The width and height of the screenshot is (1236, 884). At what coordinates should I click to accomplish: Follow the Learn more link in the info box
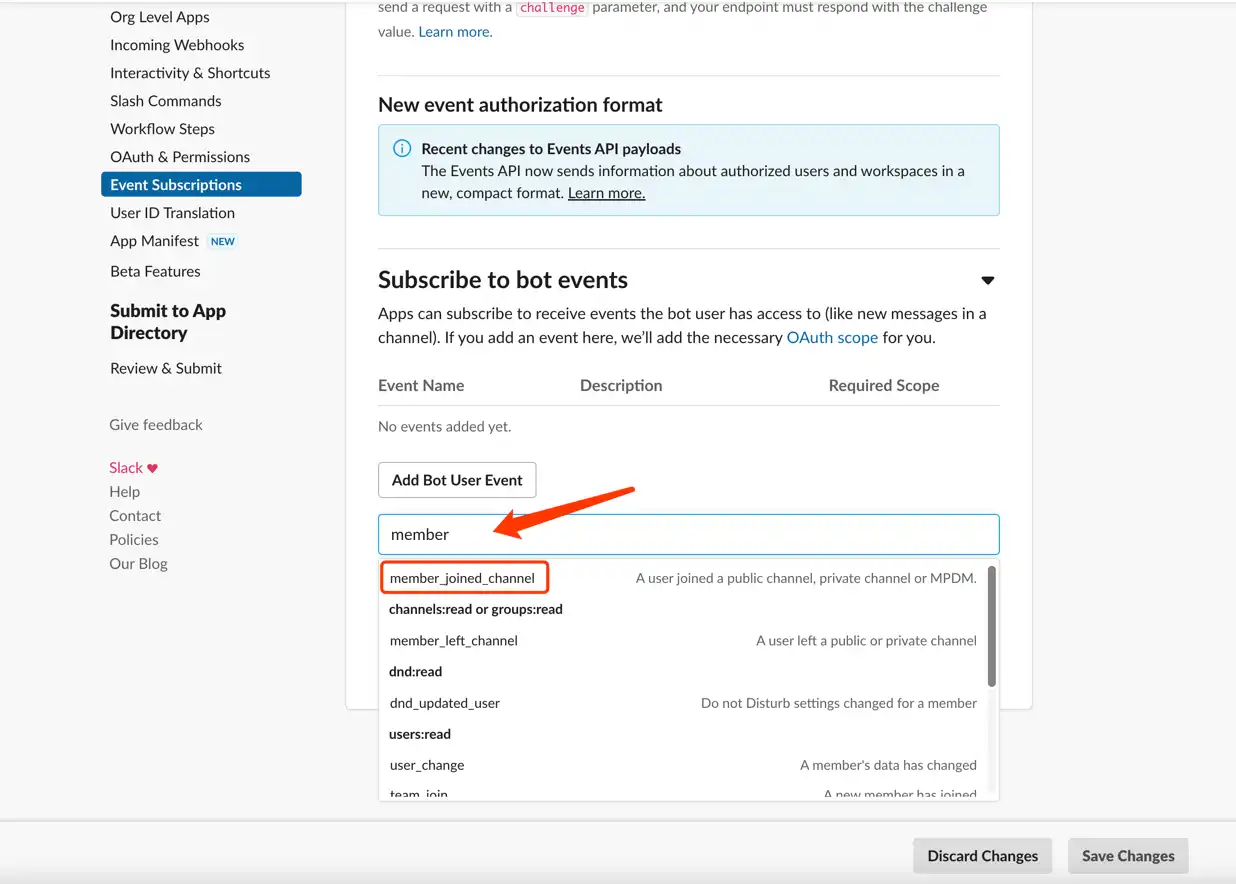606,193
